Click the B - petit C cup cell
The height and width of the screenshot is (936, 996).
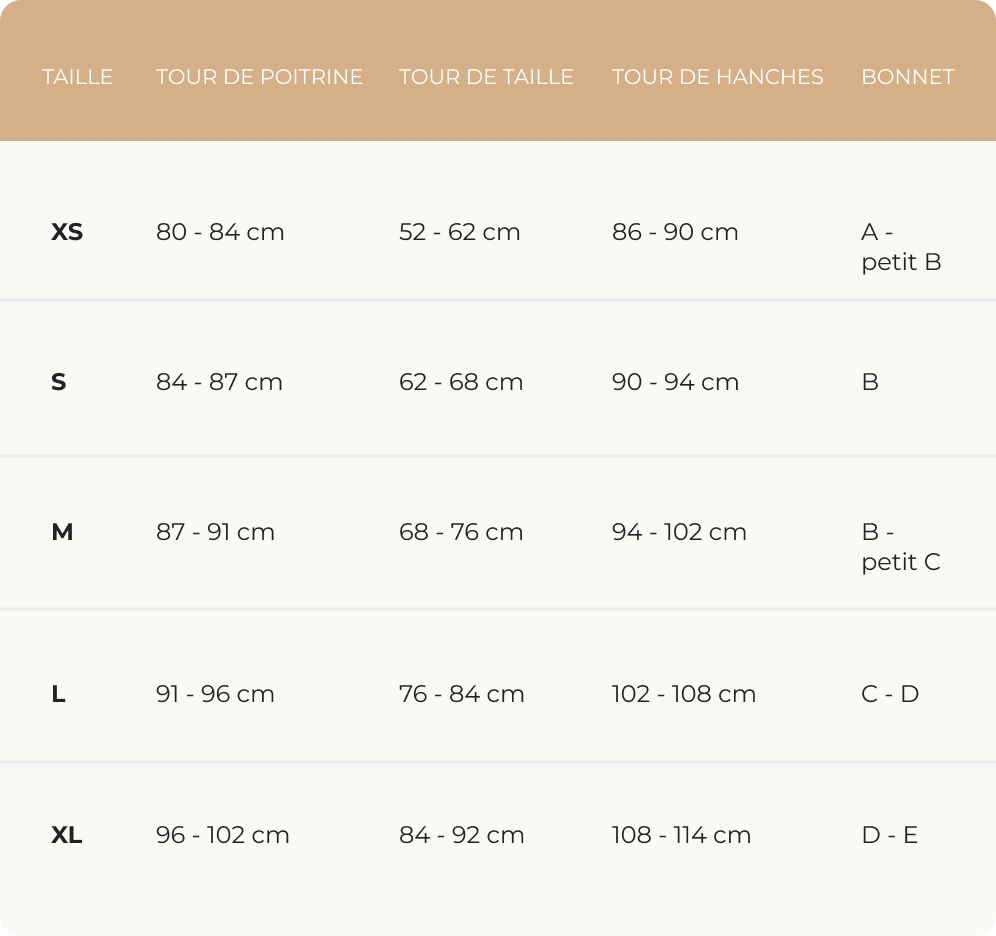click(901, 547)
